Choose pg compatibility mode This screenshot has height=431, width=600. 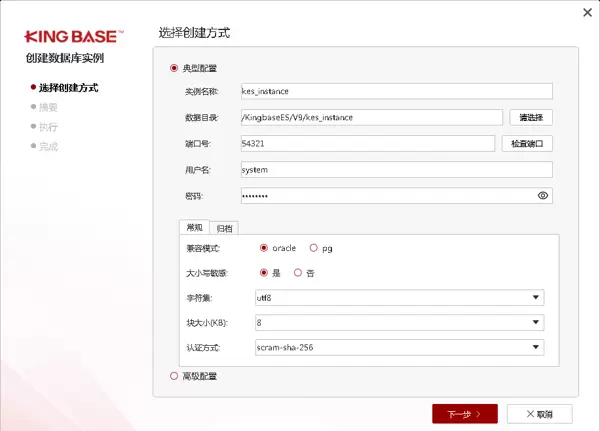314,247
